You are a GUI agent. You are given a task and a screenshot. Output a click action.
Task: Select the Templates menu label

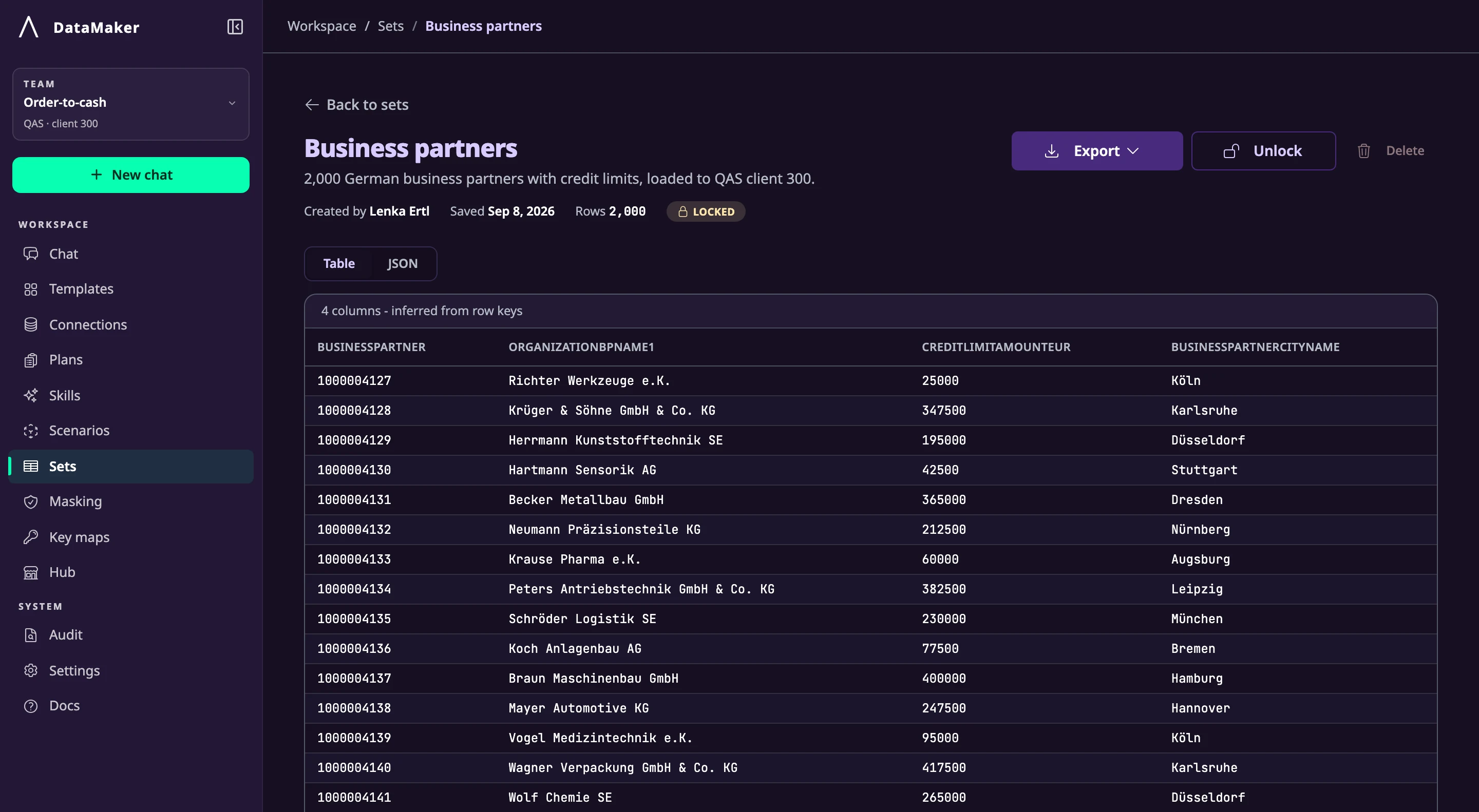pyautogui.click(x=81, y=289)
